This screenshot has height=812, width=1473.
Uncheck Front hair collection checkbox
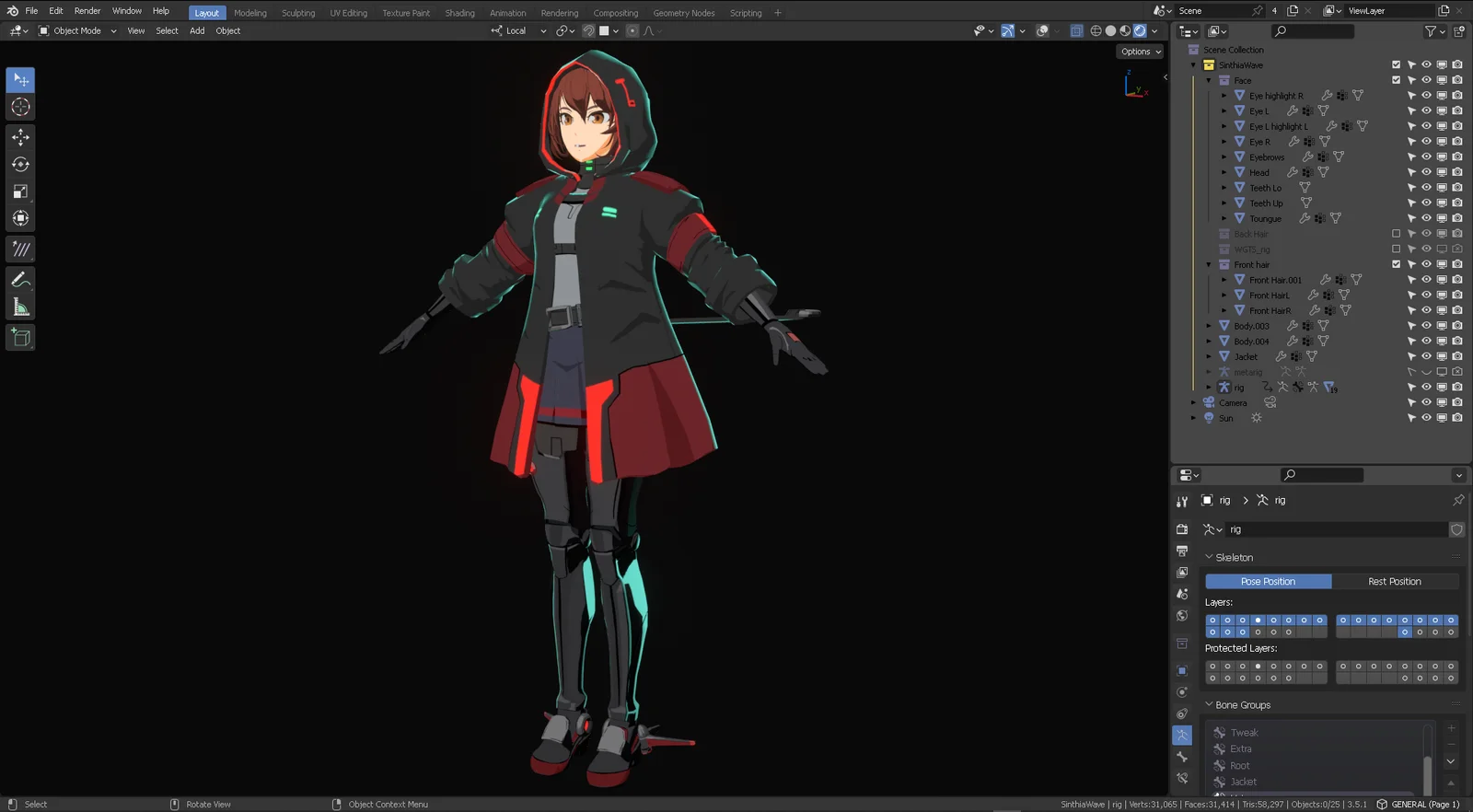pos(1396,264)
